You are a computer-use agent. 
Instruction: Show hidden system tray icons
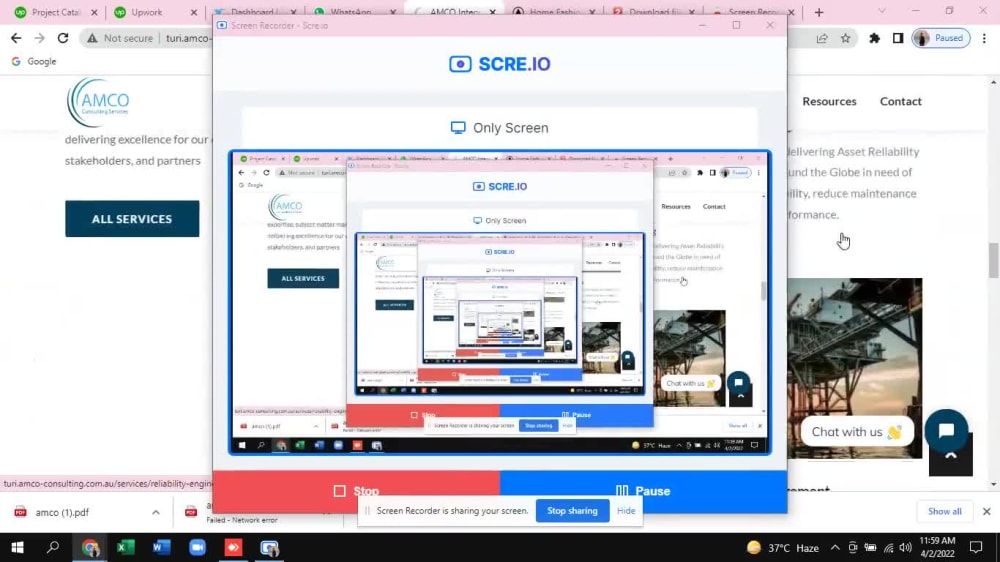[x=835, y=547]
